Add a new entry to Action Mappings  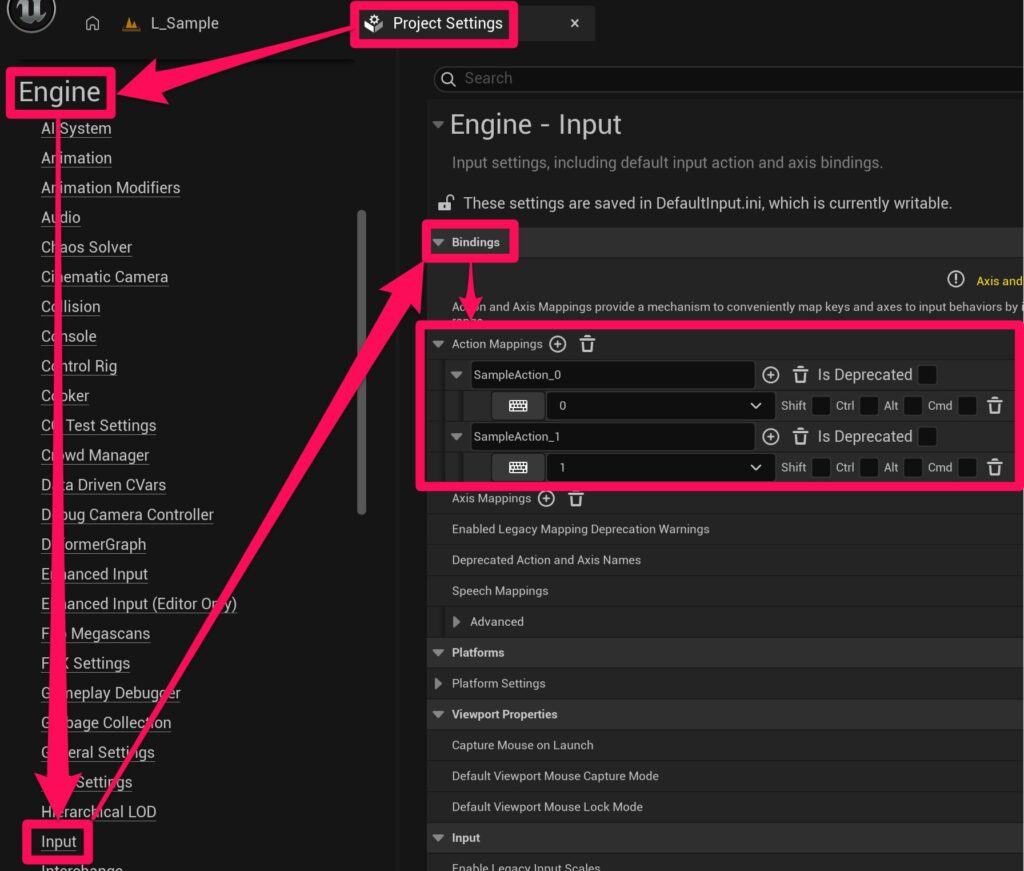pos(558,344)
